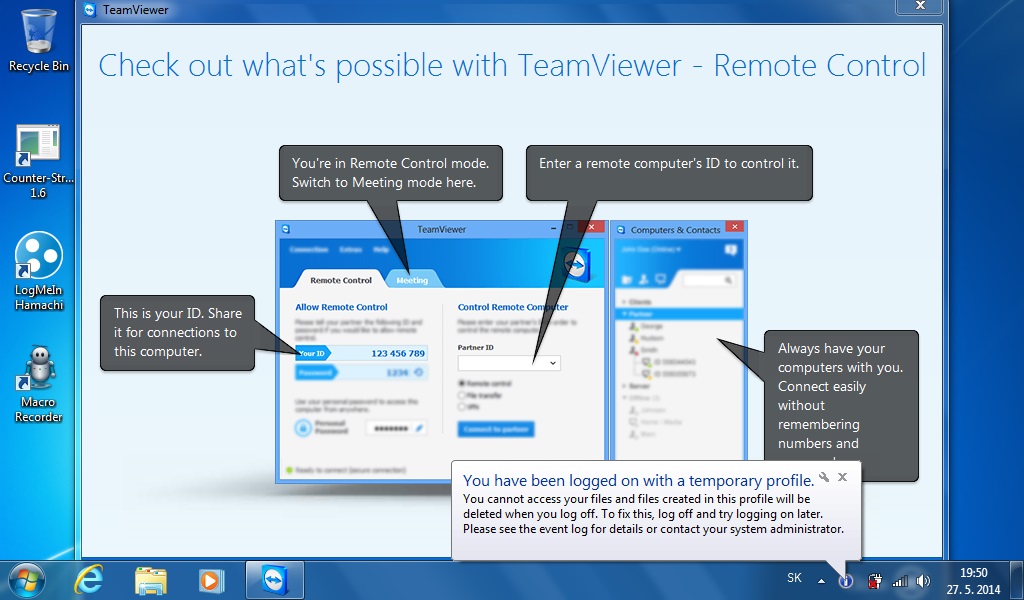Click the 'Check out what's possible' heading
This screenshot has height=600, width=1024.
click(512, 65)
